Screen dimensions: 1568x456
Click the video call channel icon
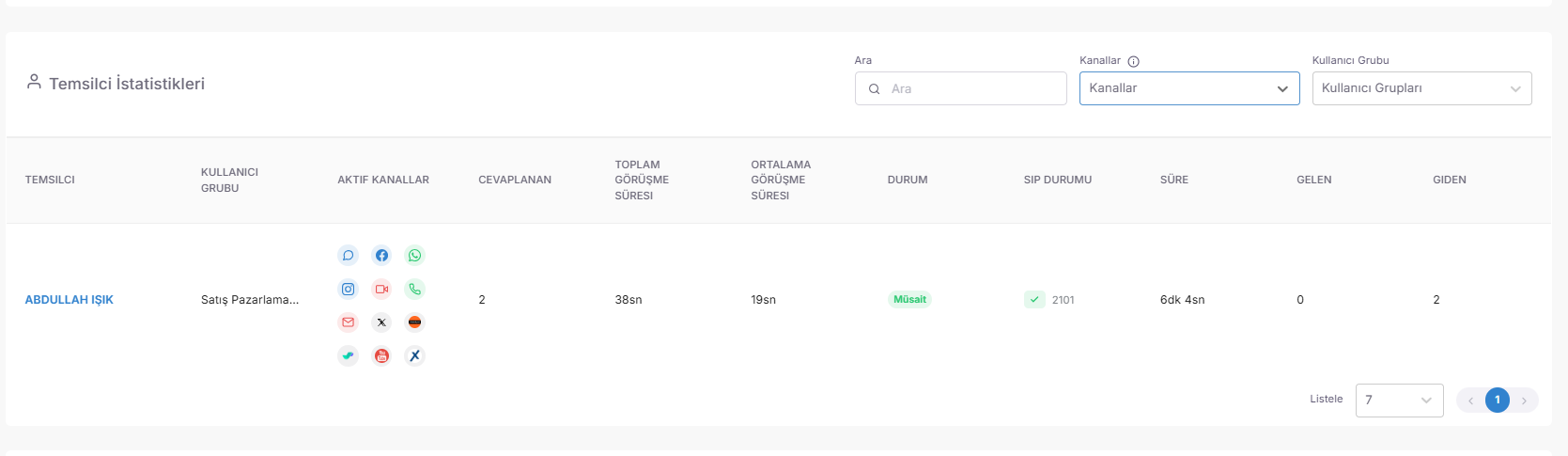(x=381, y=290)
